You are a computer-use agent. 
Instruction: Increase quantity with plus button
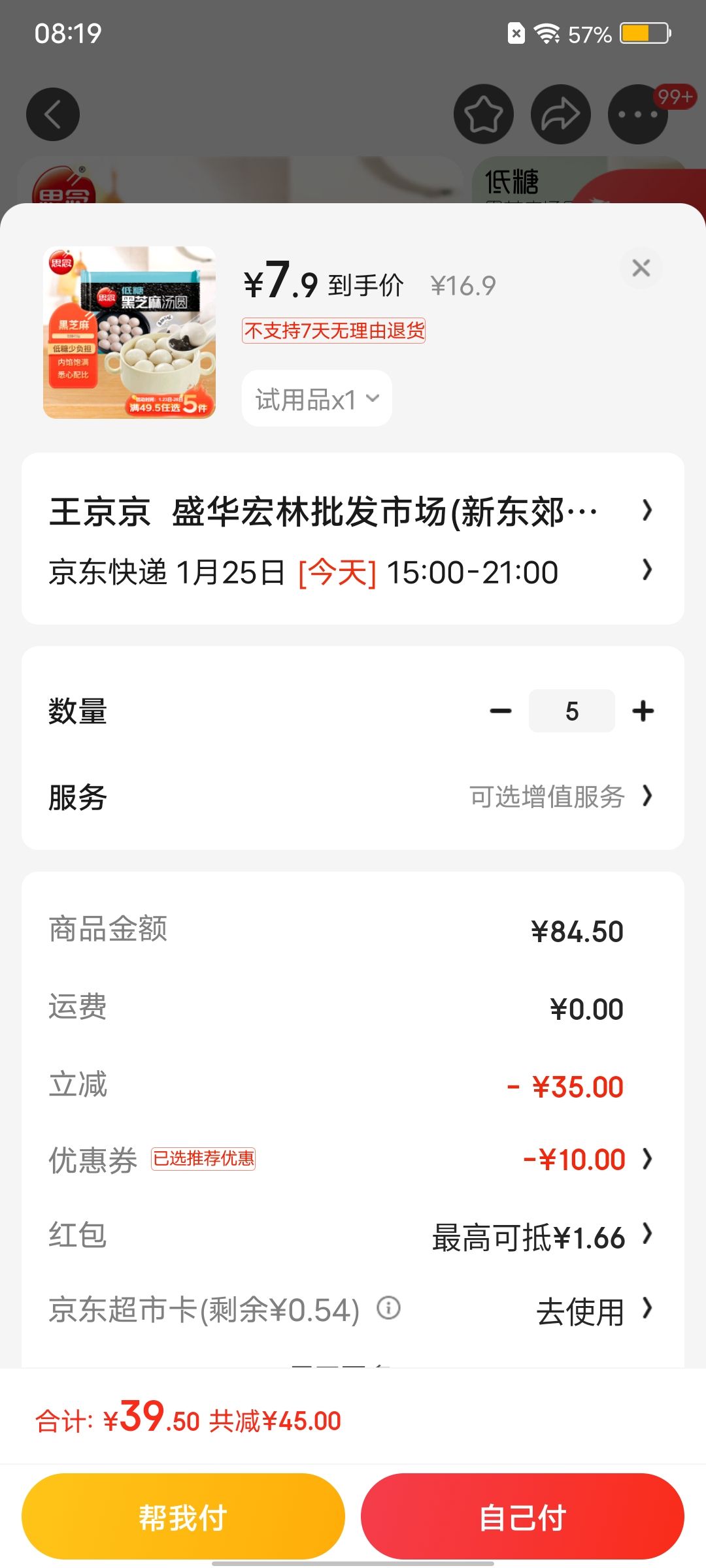[643, 711]
